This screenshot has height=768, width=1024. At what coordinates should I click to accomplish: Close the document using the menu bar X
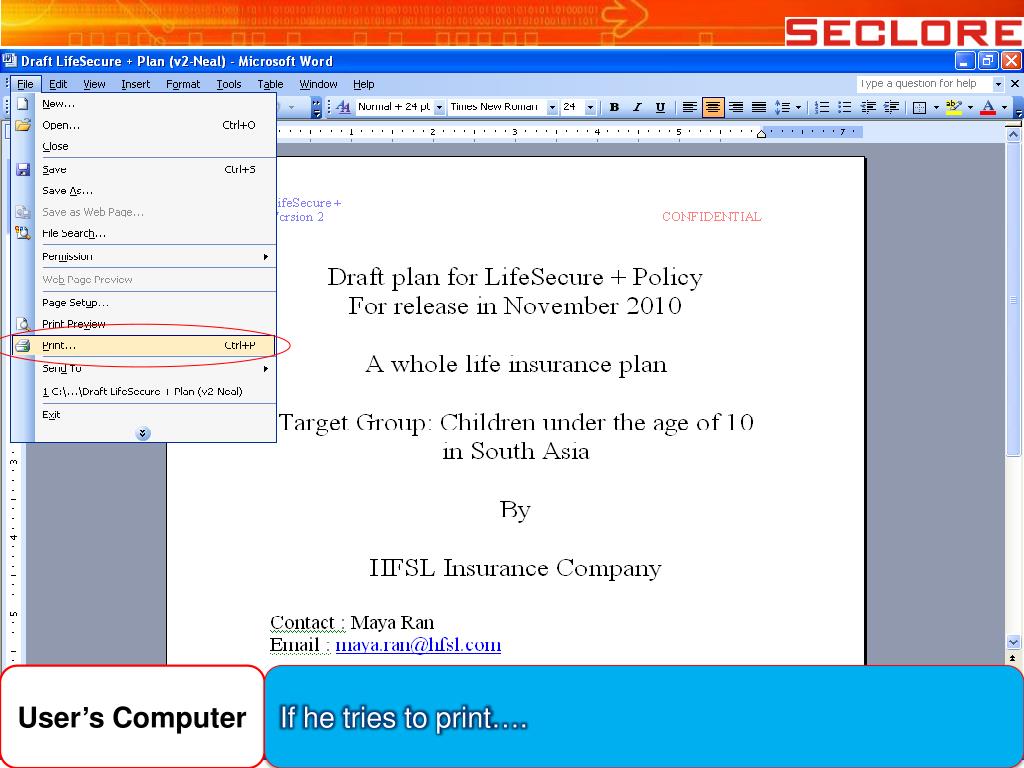[x=1015, y=84]
